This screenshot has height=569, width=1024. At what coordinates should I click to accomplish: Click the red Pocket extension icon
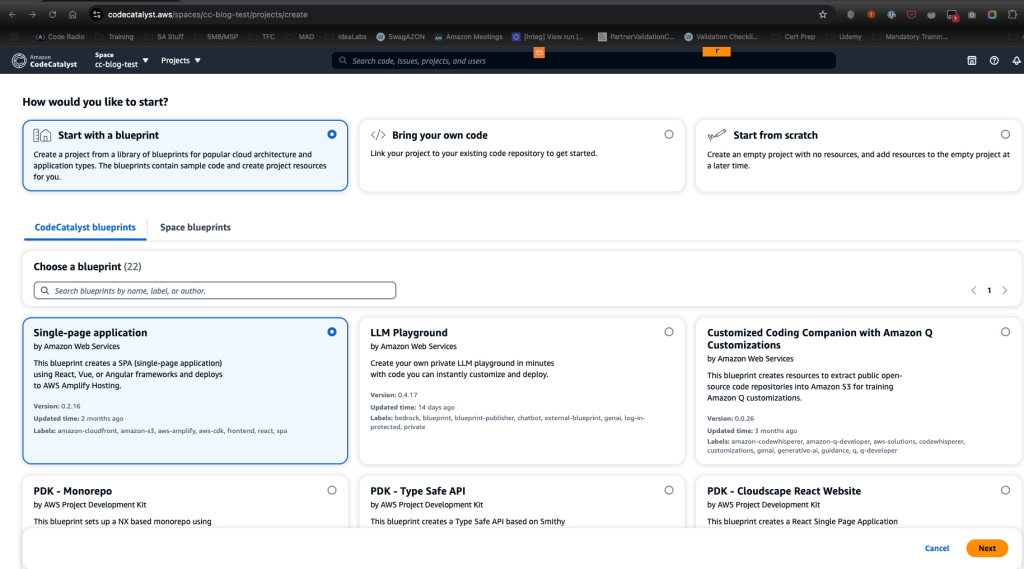911,14
